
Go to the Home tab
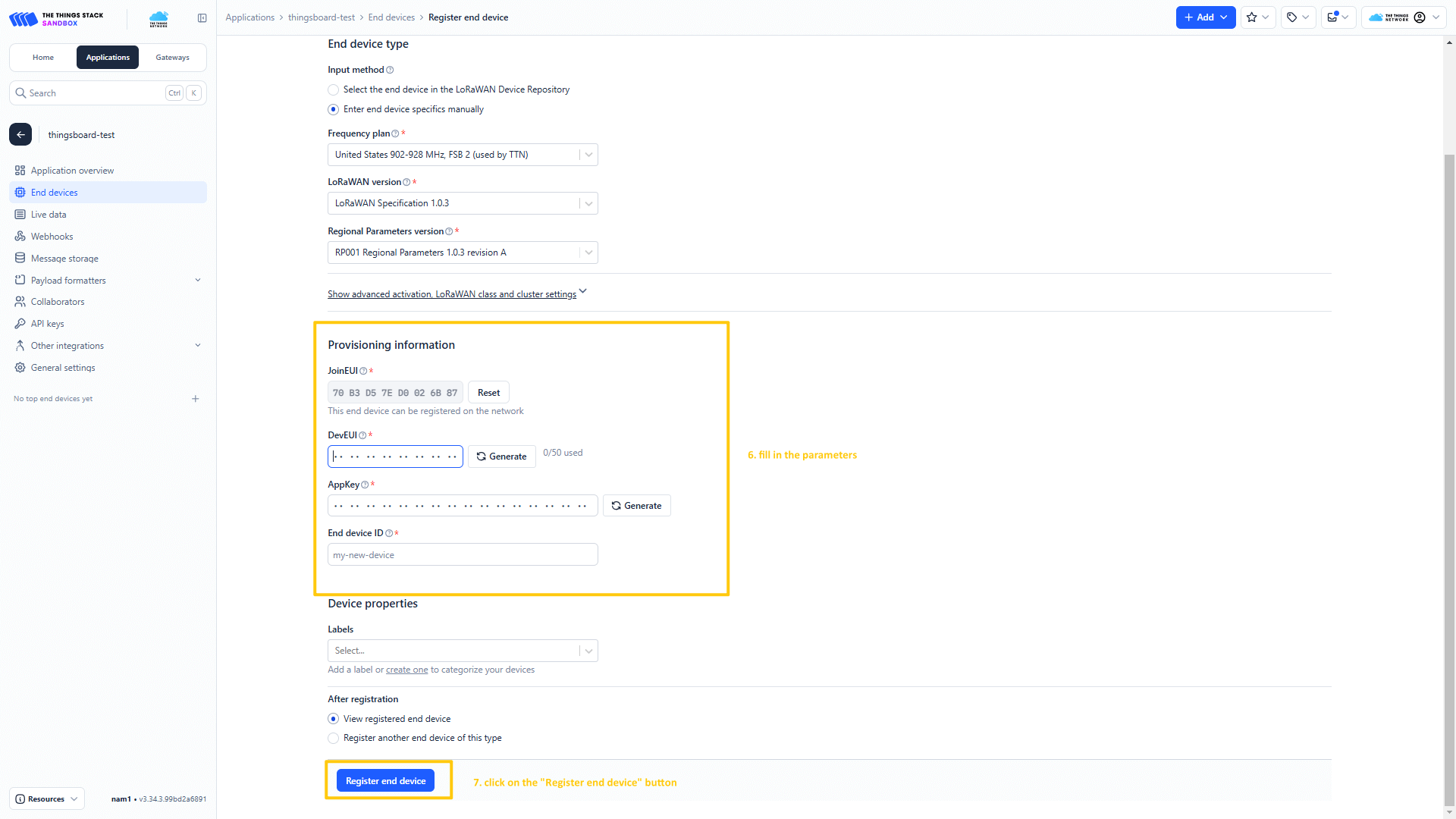[43, 58]
